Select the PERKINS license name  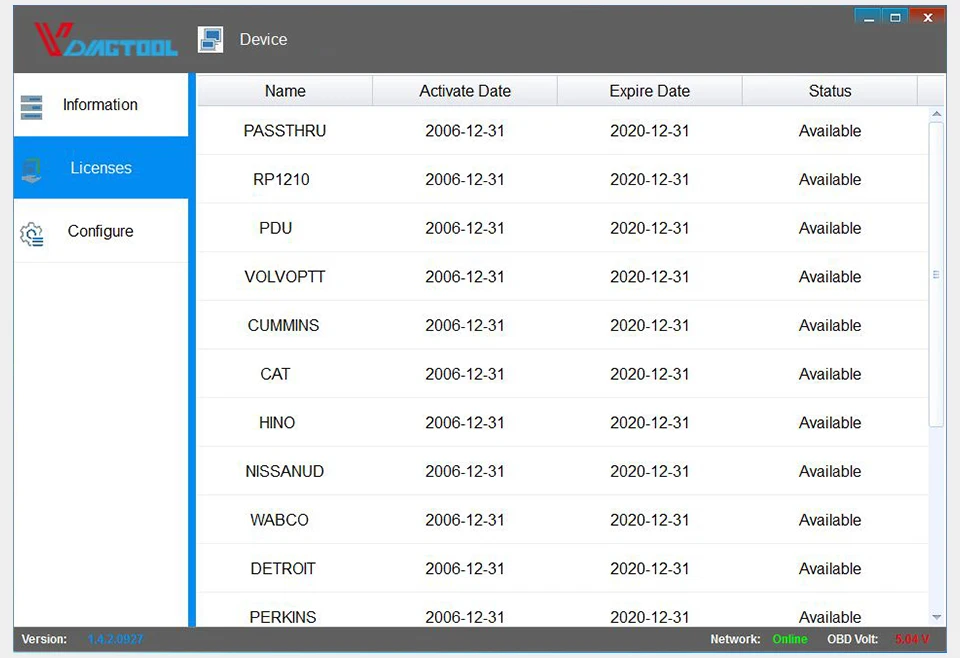pyautogui.click(x=283, y=617)
